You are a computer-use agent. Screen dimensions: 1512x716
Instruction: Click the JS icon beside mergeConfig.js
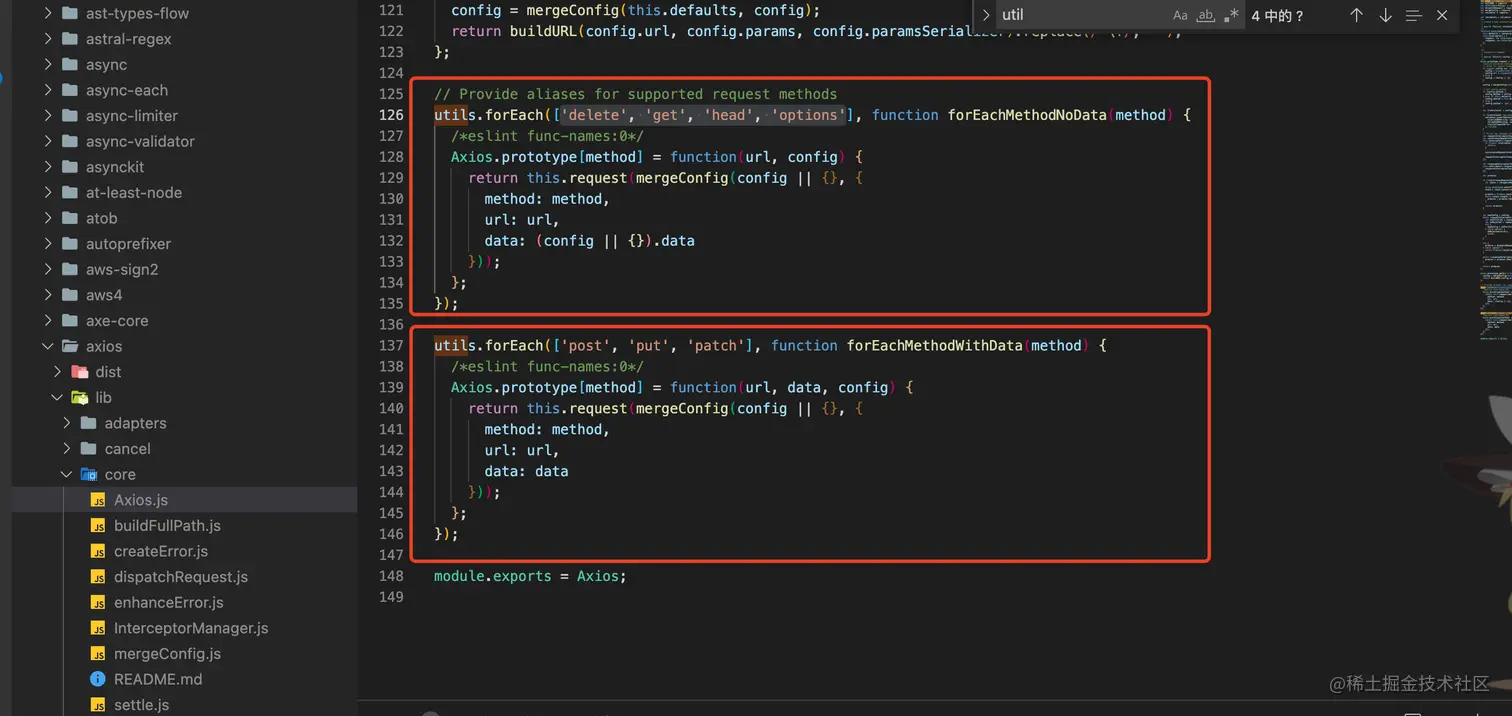[x=98, y=654]
